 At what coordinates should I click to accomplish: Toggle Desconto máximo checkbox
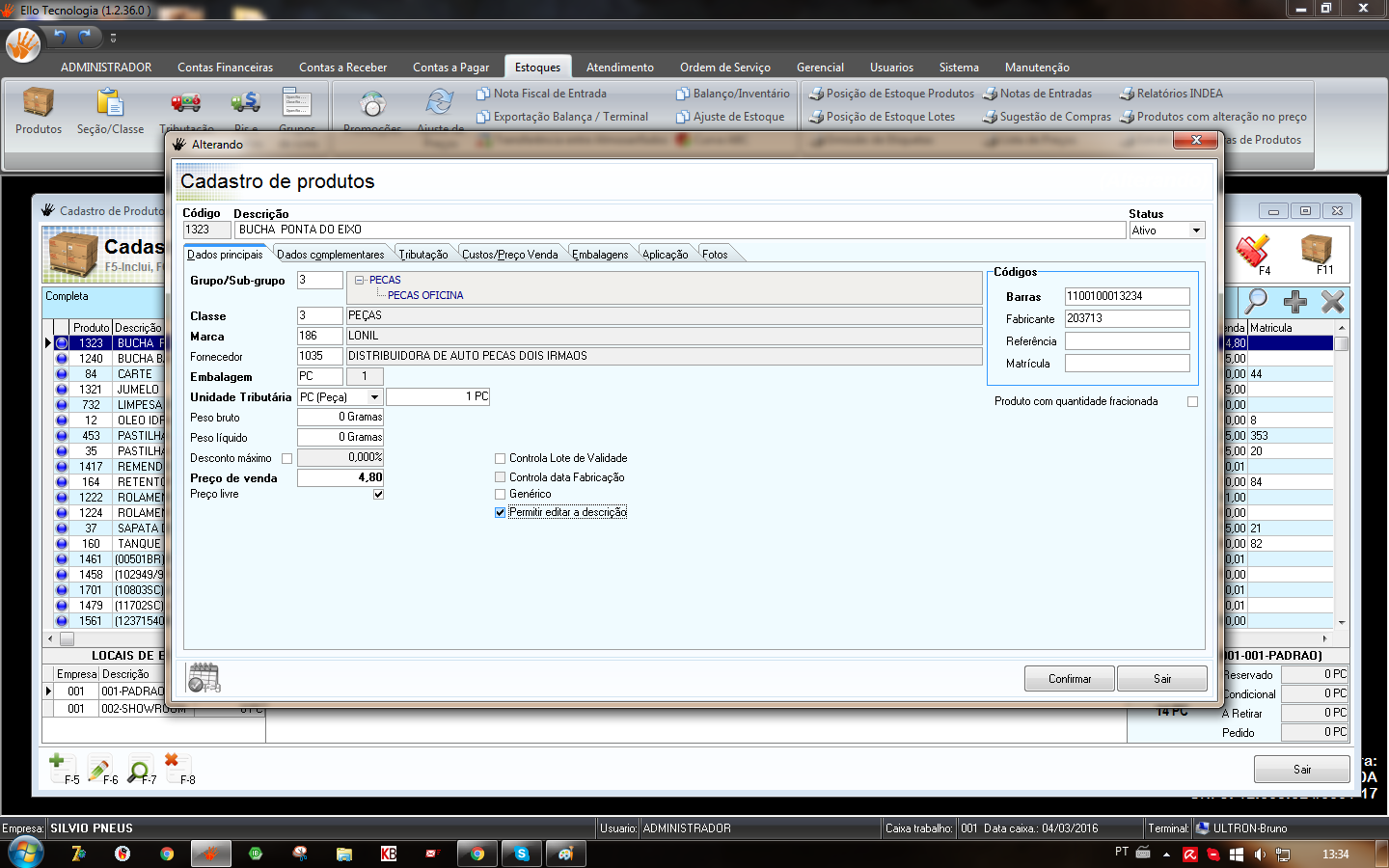pos(286,458)
